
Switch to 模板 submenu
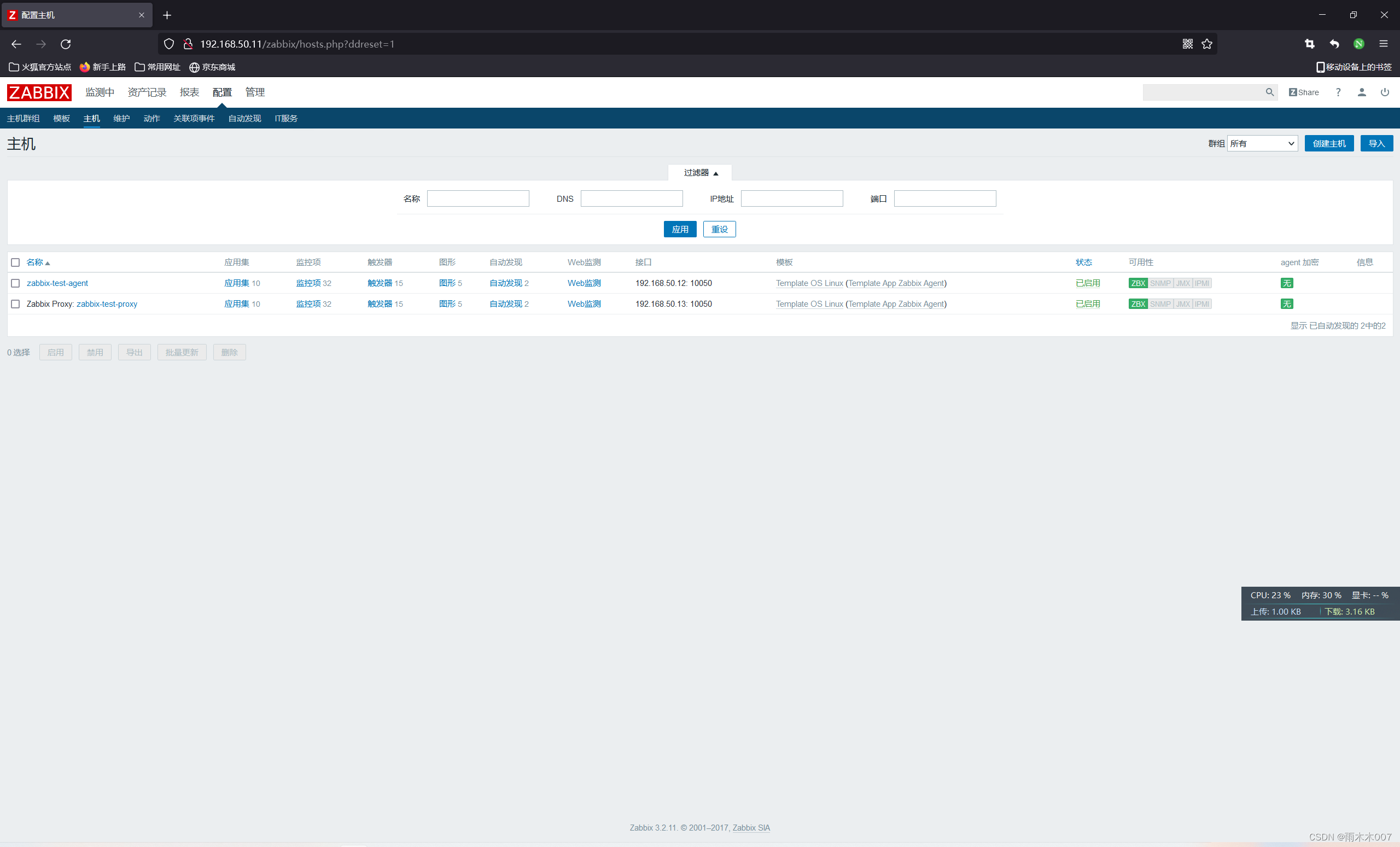tap(61, 118)
